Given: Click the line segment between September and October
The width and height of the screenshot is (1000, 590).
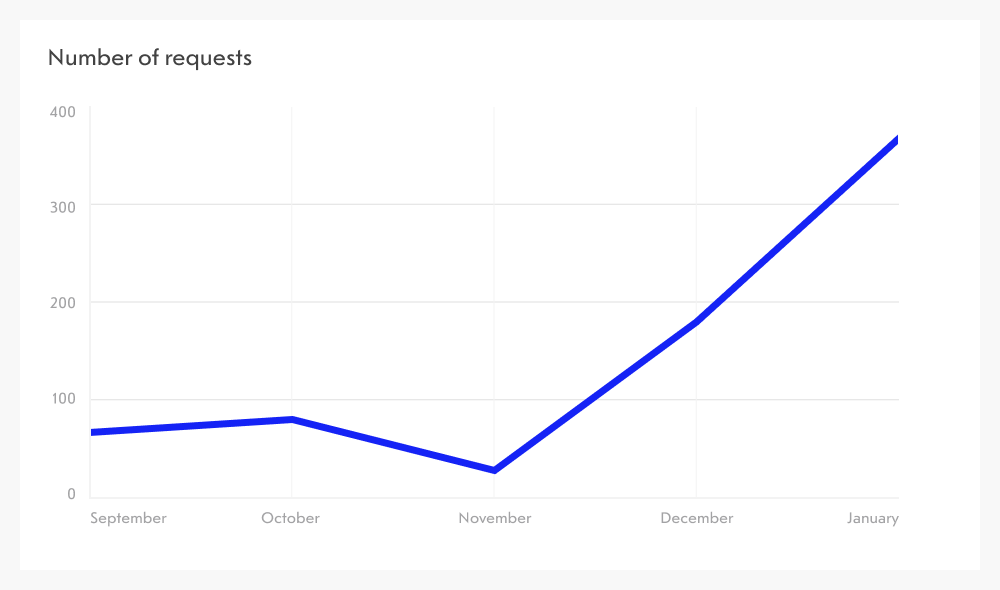Looking at the screenshot, I should 190,426.
